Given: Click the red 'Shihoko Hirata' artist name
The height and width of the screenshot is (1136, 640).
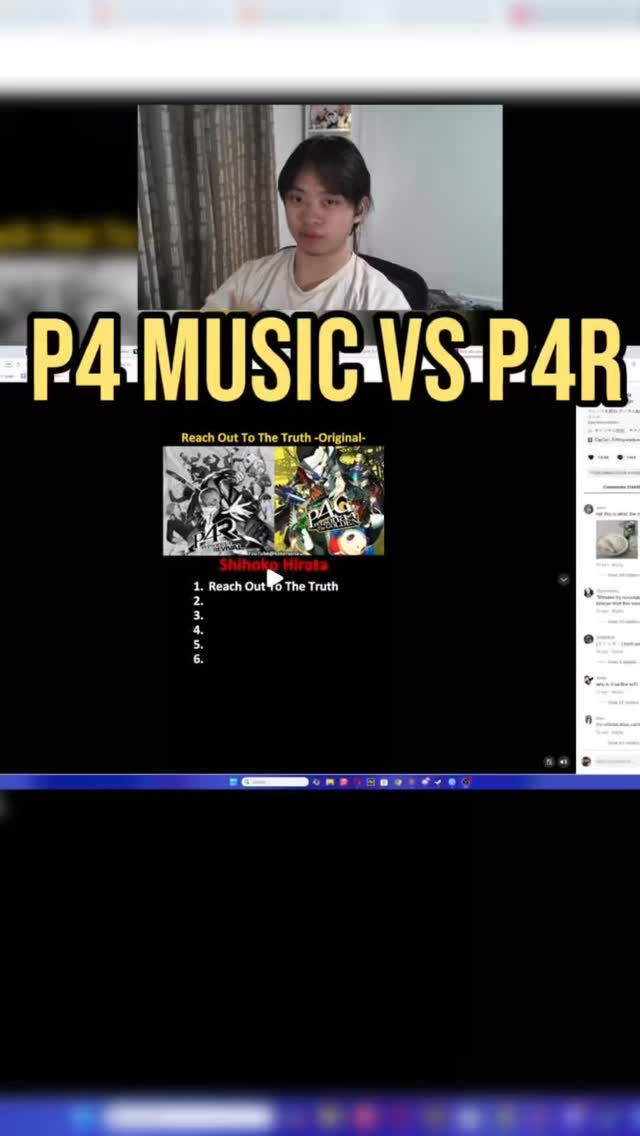Looking at the screenshot, I should click(273, 564).
